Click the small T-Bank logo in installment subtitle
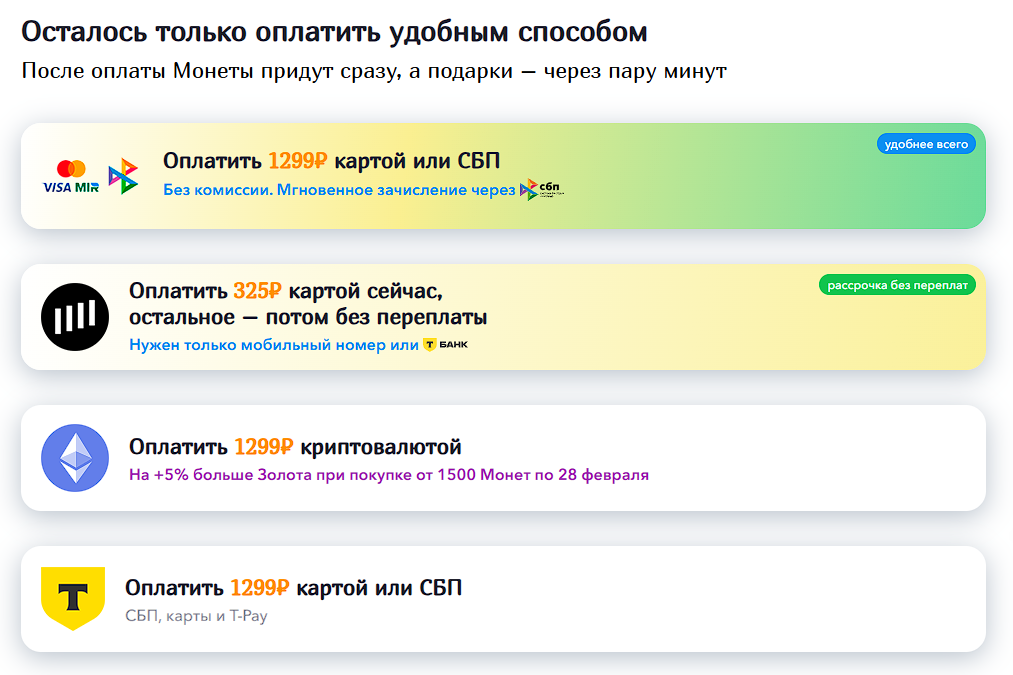1013x675 pixels. pyautogui.click(x=445, y=345)
